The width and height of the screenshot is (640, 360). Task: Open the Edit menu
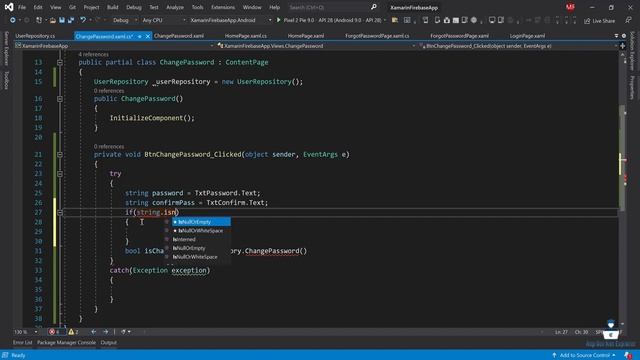click(38, 7)
